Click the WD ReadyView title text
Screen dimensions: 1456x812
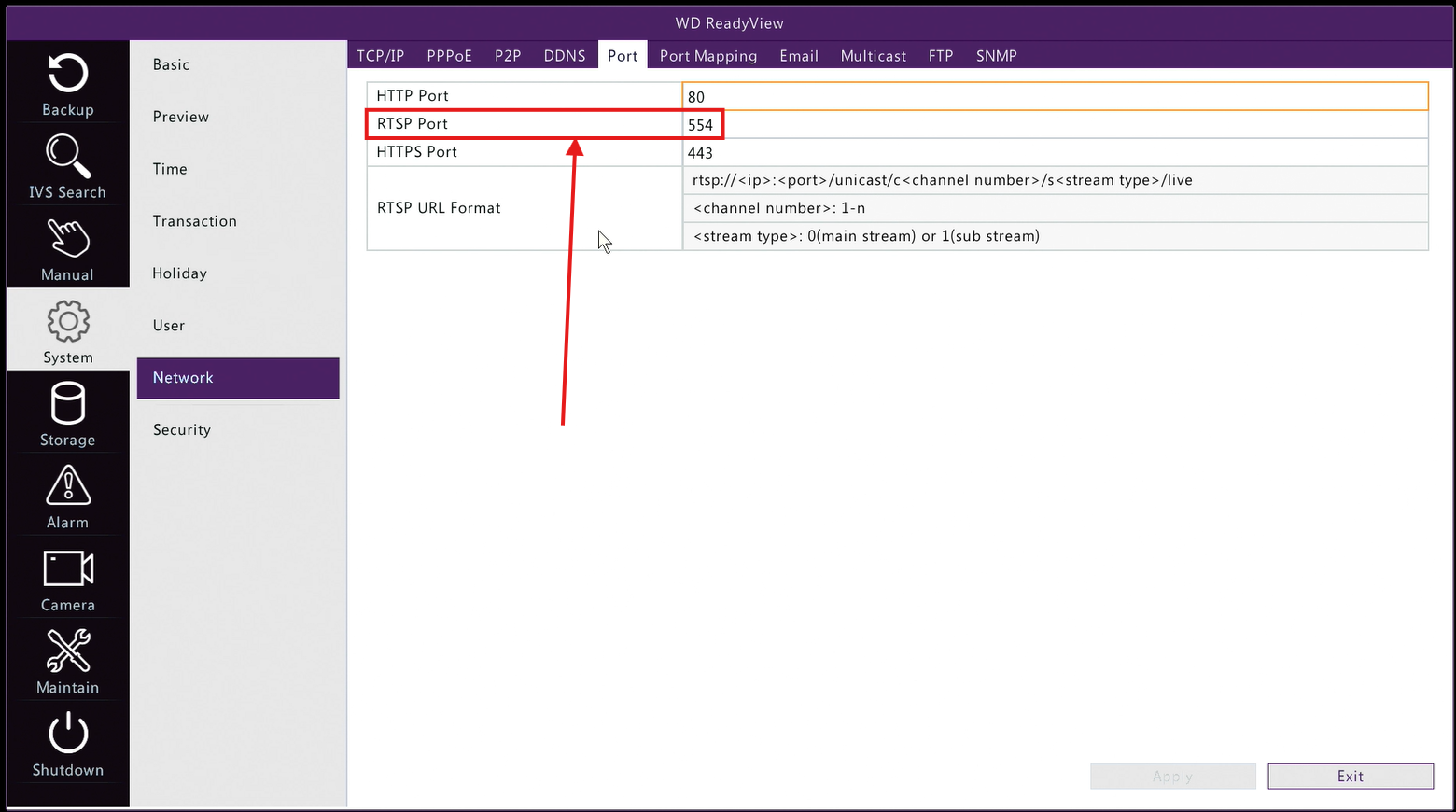pos(730,23)
